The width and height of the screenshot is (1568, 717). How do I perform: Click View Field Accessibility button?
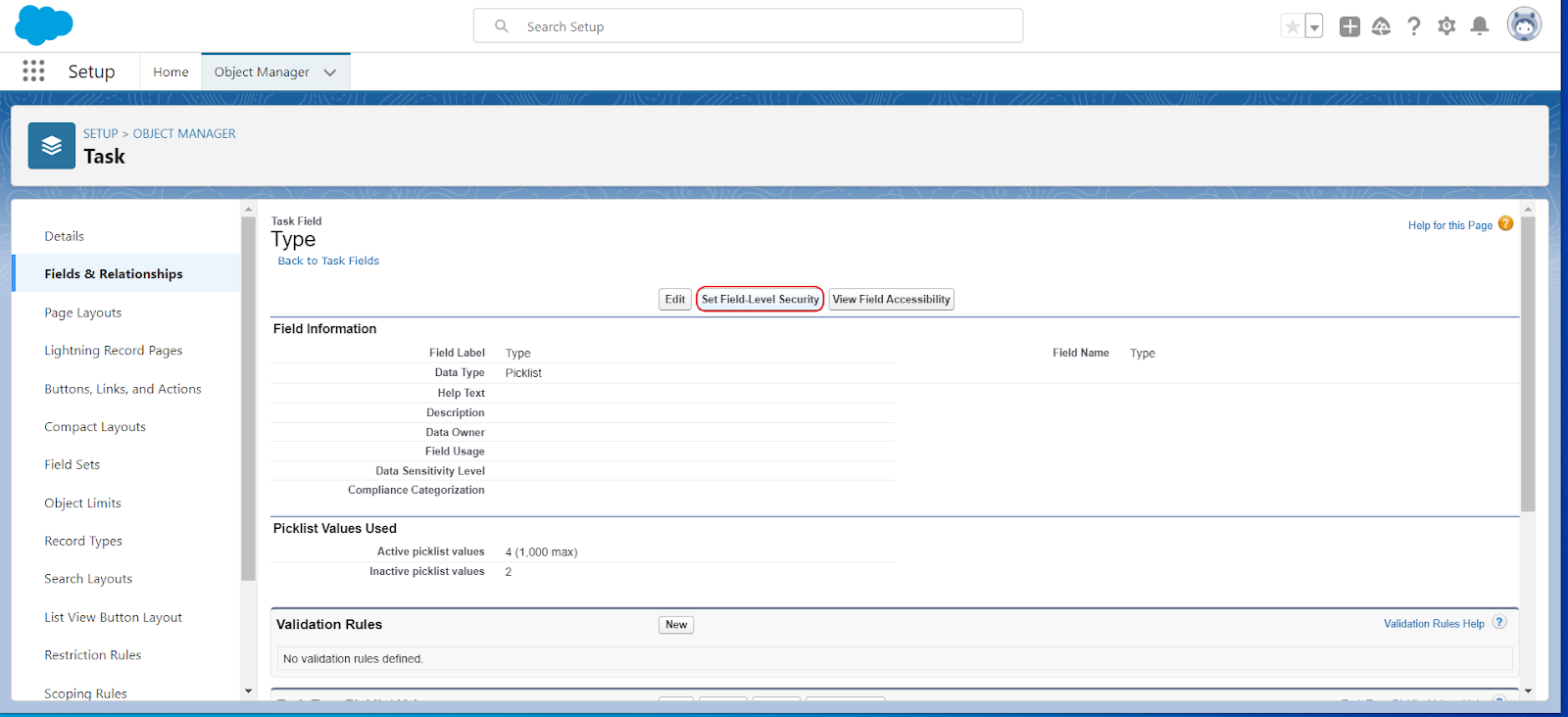point(892,299)
